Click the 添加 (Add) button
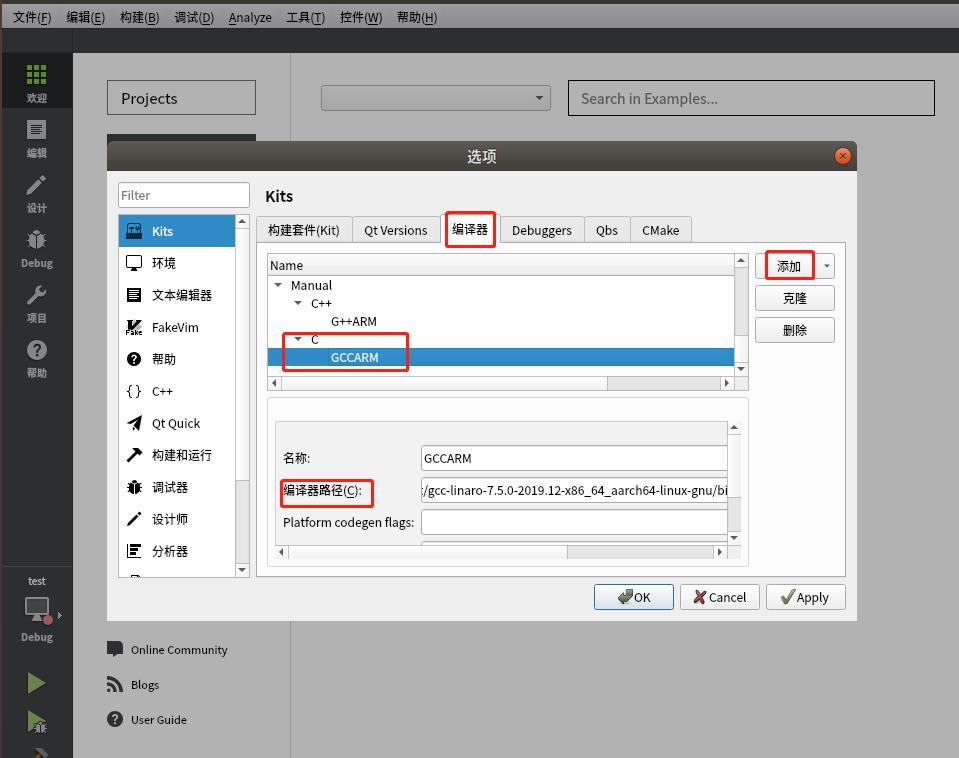This screenshot has height=758, width=959. [788, 266]
